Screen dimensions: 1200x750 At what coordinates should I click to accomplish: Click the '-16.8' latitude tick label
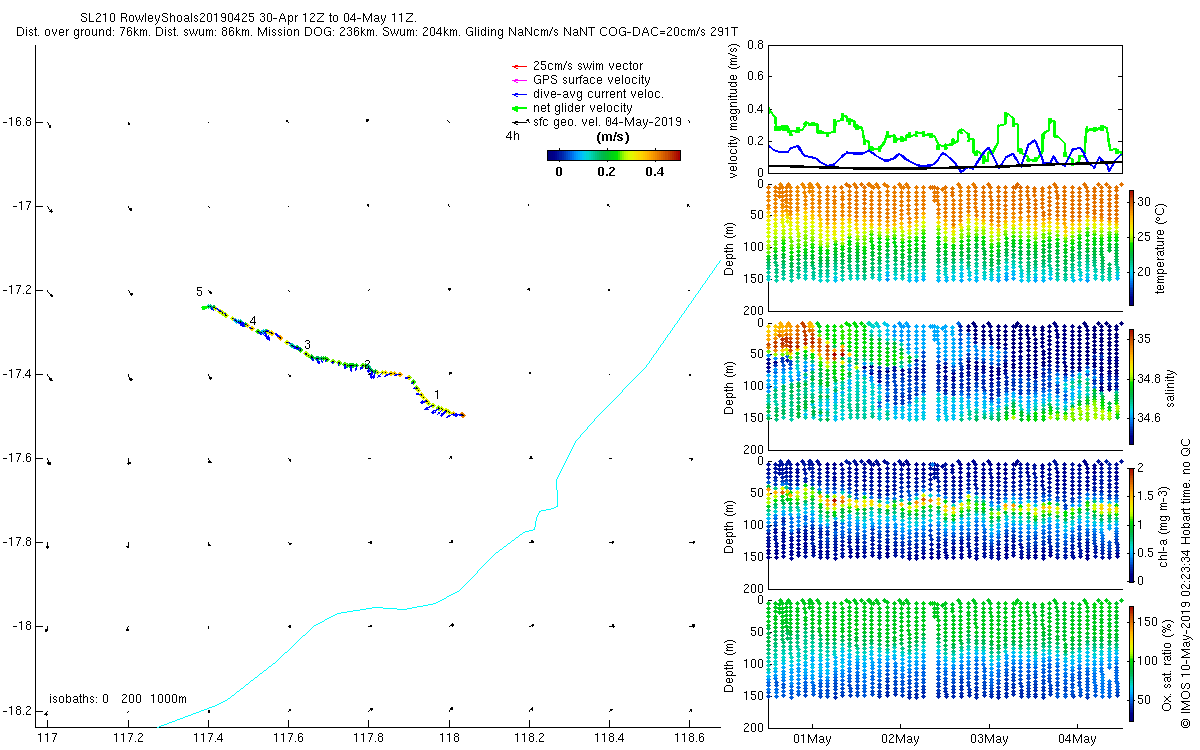[x=17, y=122]
